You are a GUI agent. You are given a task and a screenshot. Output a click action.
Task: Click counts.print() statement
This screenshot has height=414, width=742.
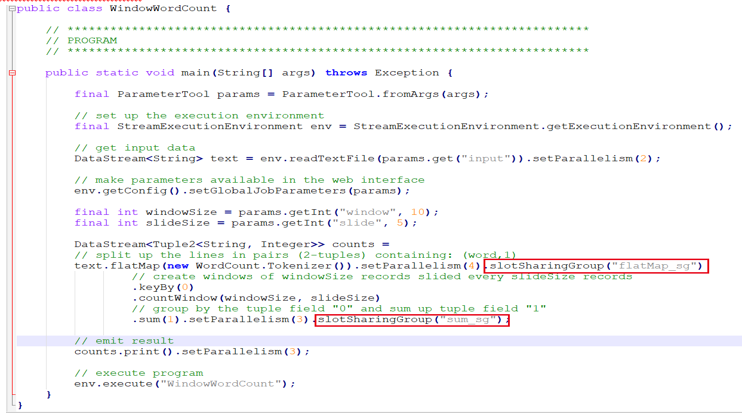[x=192, y=352]
